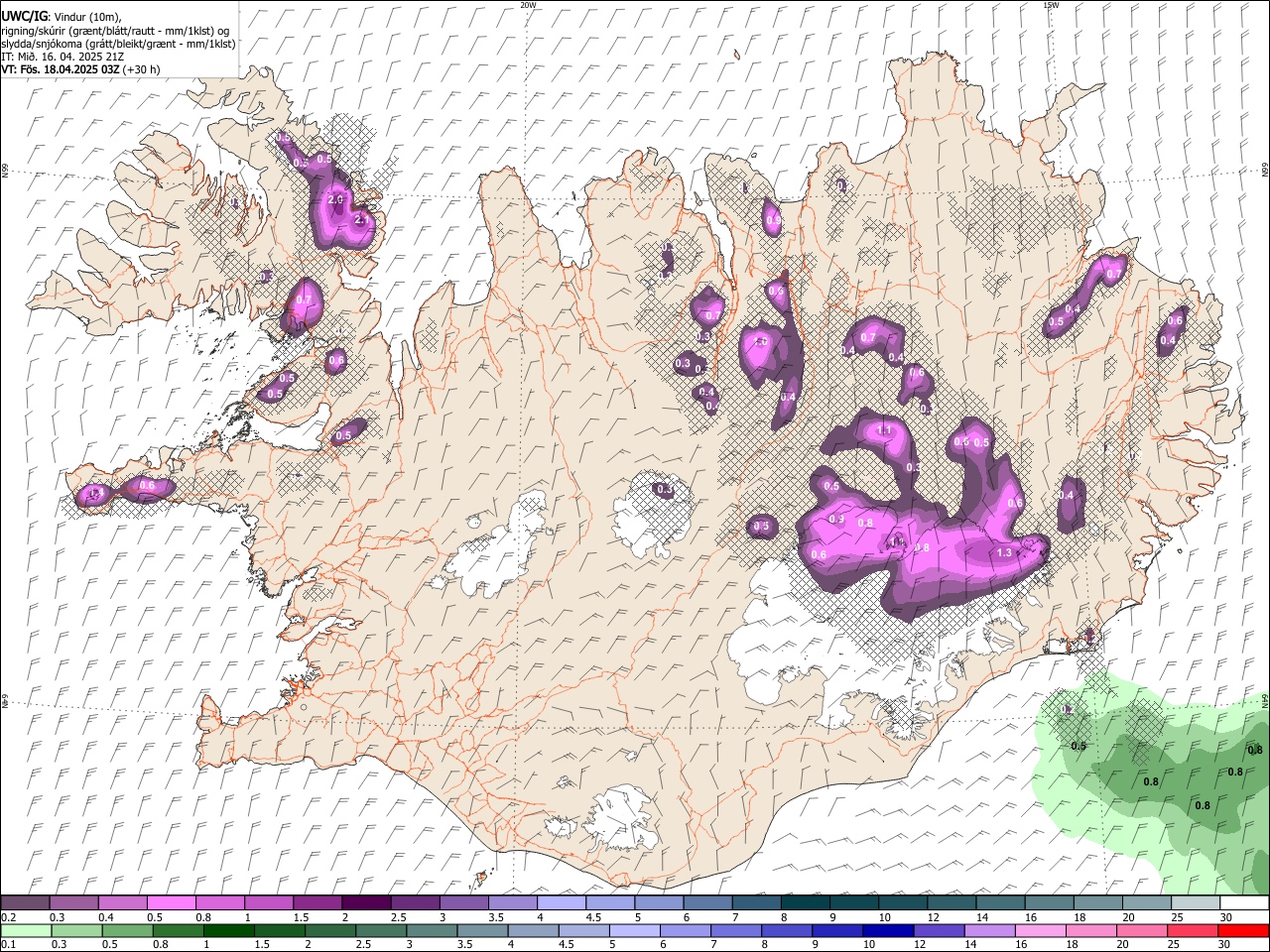Click the '15W' longitude label
This screenshot has width=1270, height=952.
click(x=1051, y=5)
